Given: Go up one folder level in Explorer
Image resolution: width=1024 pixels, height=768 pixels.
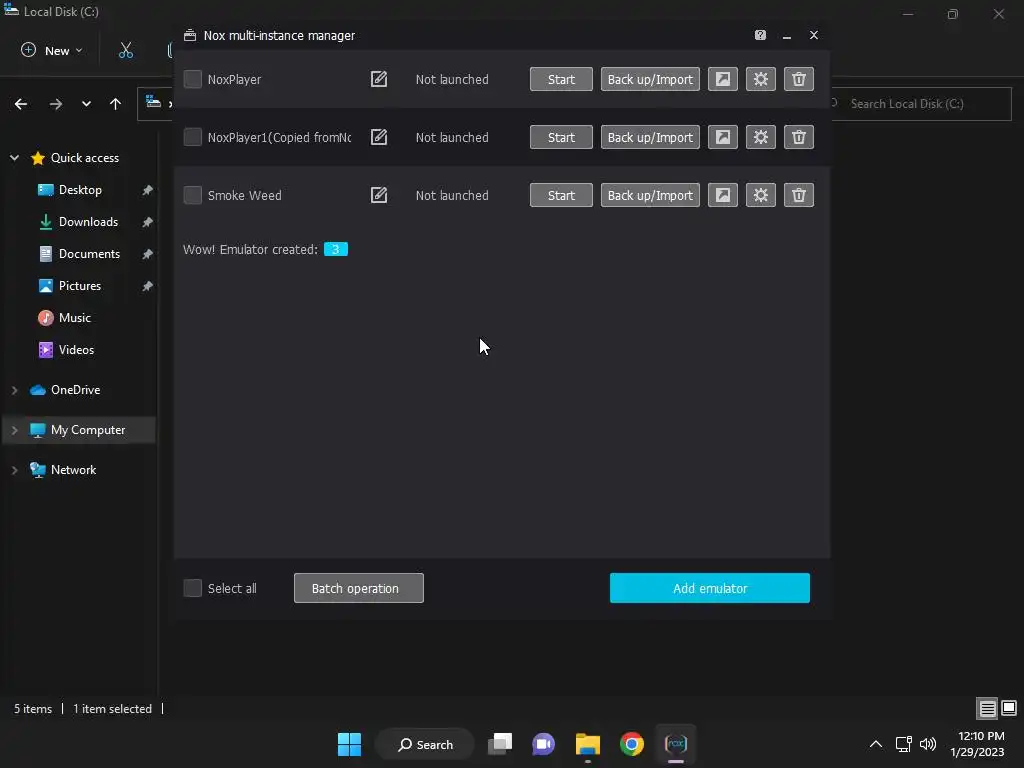Looking at the screenshot, I should point(116,104).
